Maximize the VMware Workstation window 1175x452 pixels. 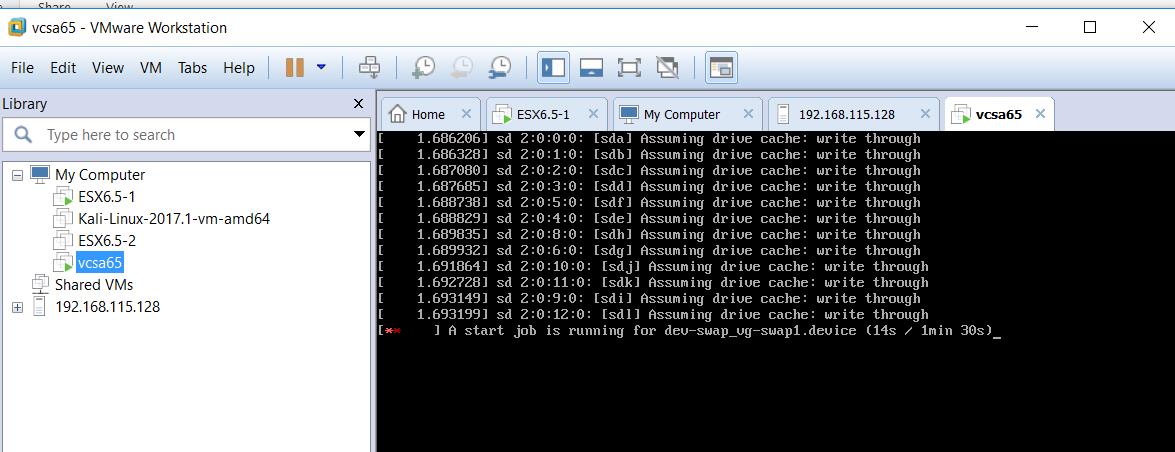click(1090, 27)
